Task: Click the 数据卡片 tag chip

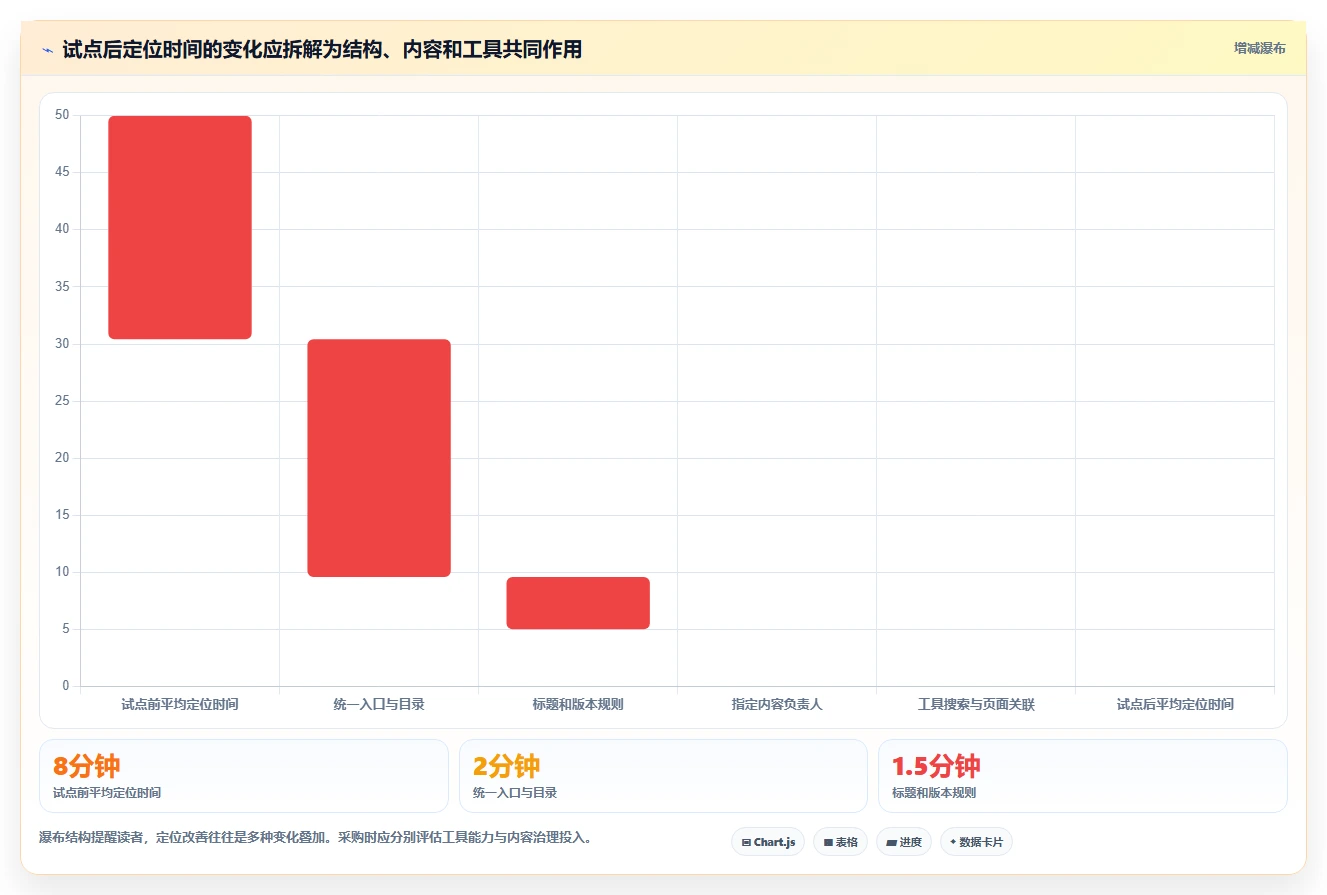Action: click(976, 842)
